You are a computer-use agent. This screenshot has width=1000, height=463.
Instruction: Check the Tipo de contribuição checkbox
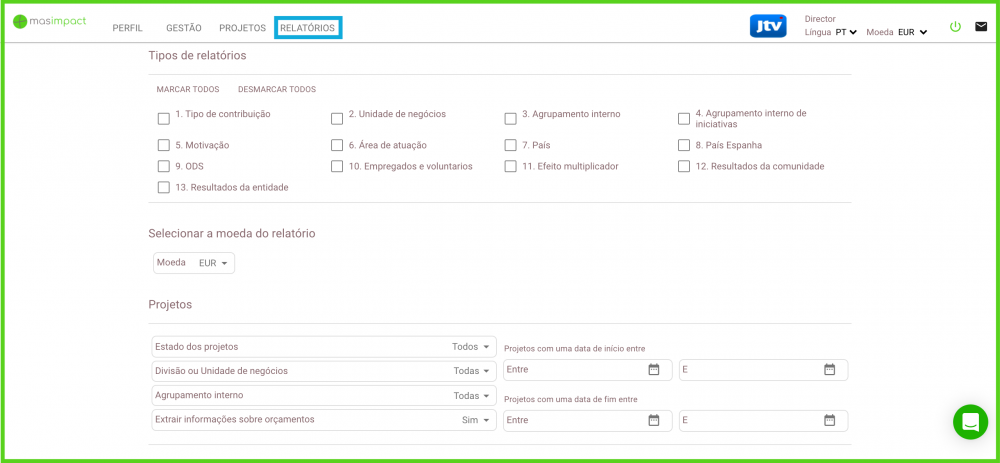(x=164, y=119)
